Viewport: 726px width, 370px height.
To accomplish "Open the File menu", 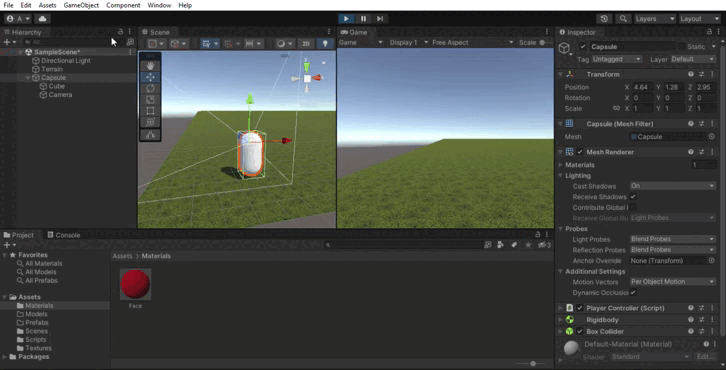I will 8,5.
